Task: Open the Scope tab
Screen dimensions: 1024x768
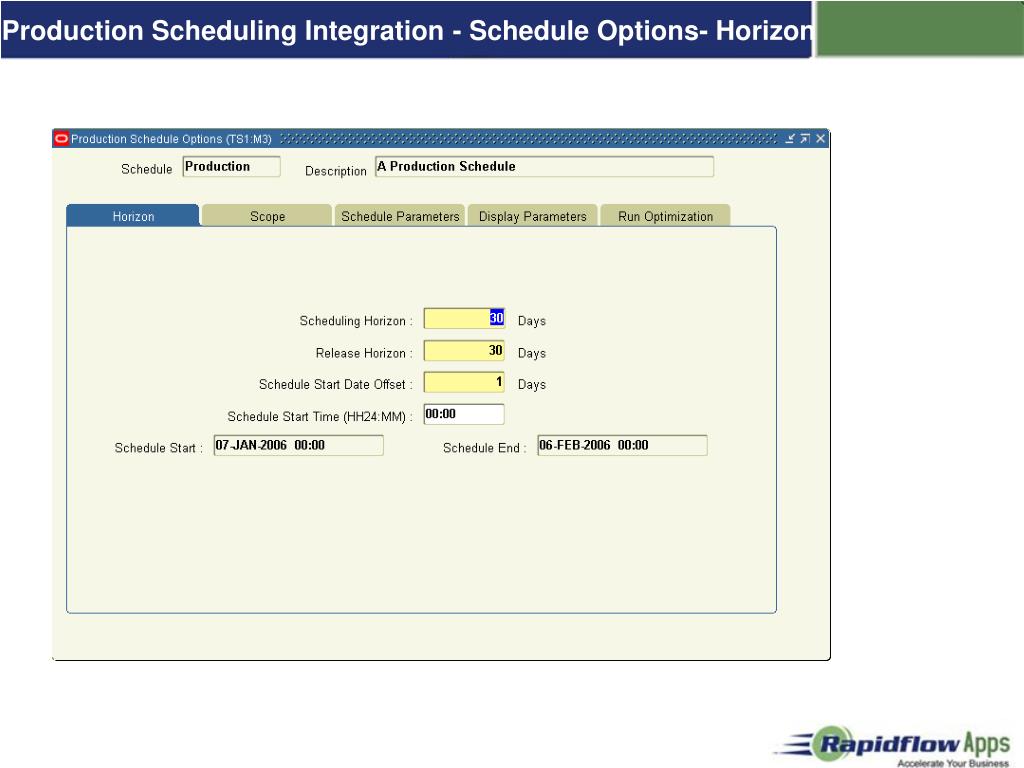Action: pyautogui.click(x=267, y=216)
